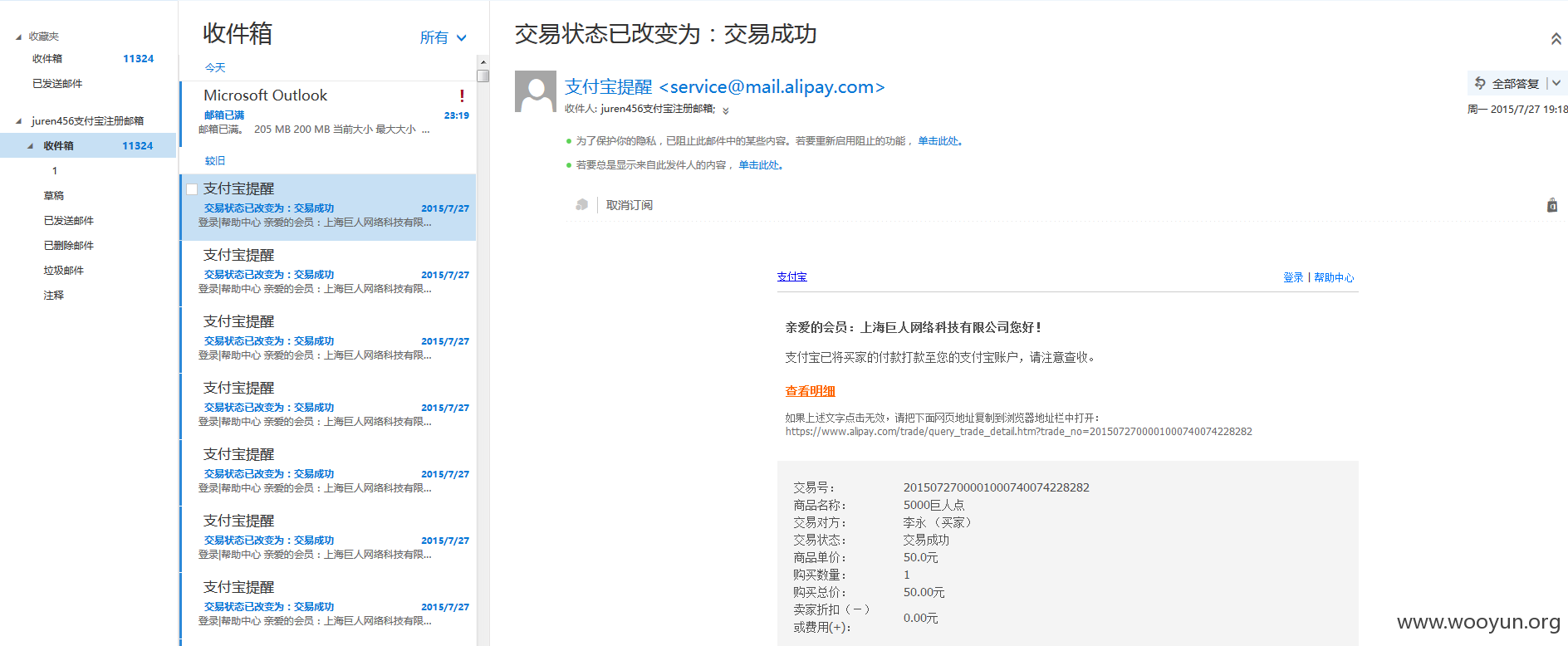Viewport: 1568px width, 646px height.
Task: Open 已发送邮件 under 收藏夹 favorites
Action: (x=57, y=84)
